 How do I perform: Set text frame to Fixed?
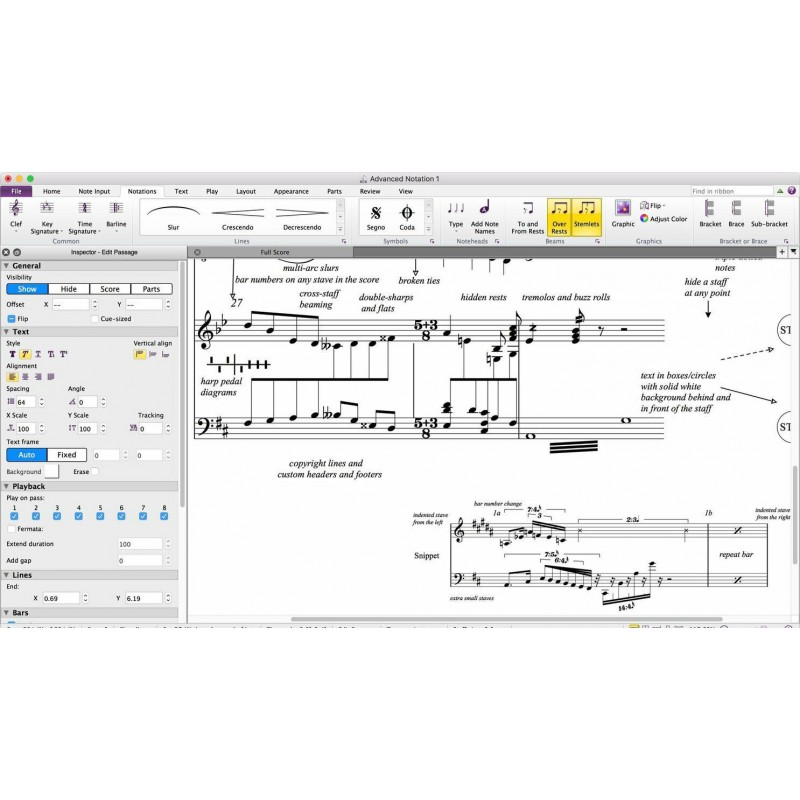pos(68,455)
